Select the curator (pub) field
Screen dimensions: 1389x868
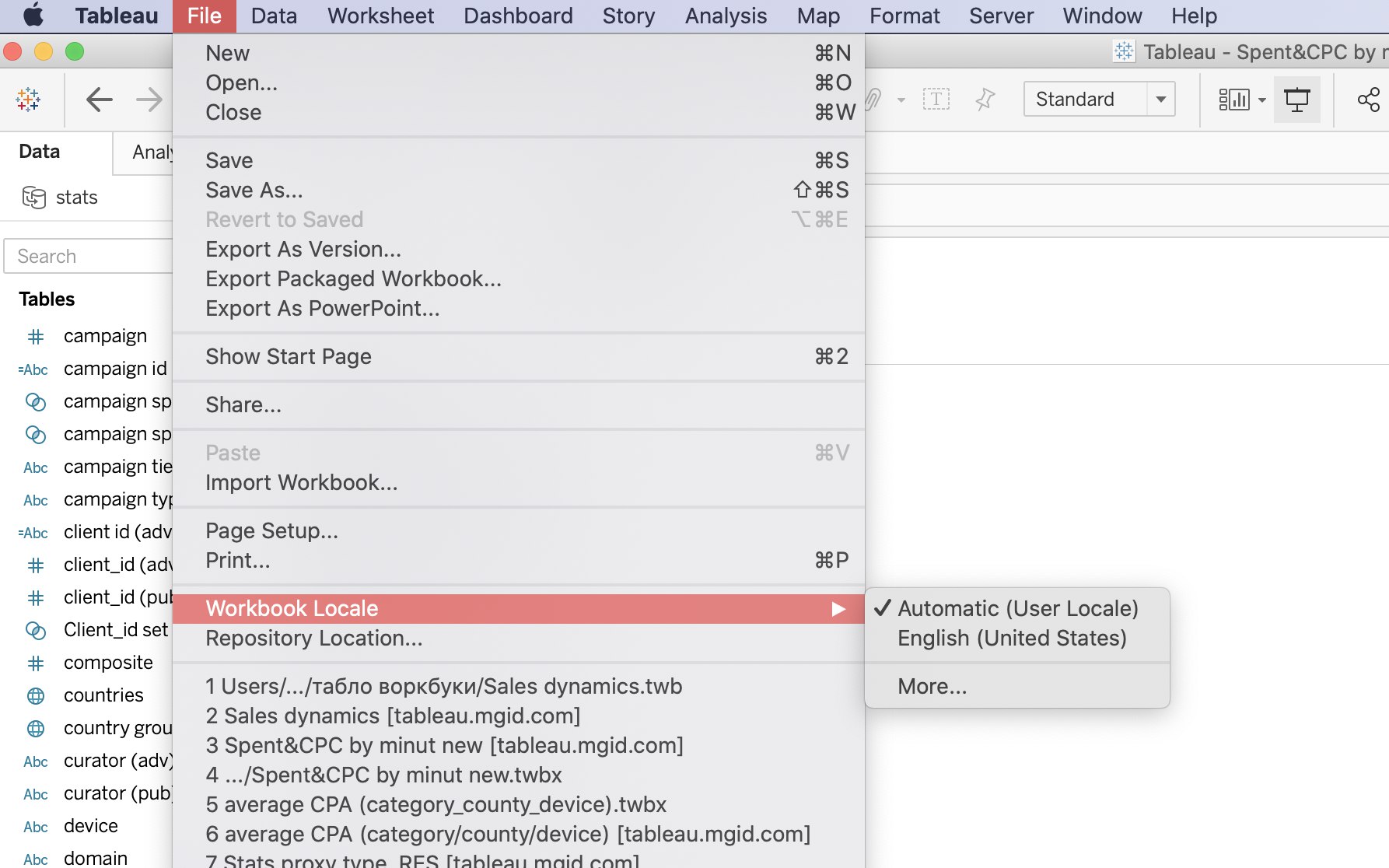click(117, 793)
